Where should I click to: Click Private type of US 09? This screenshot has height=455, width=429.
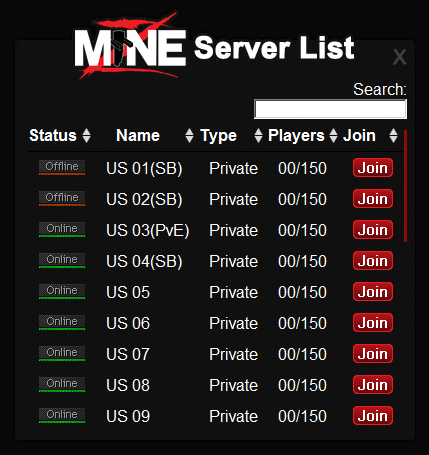point(234,416)
